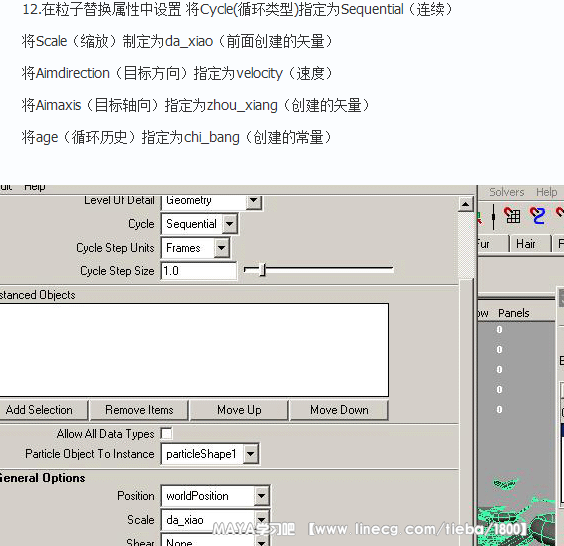The width and height of the screenshot is (564, 546).
Task: Open the Help menu in the Maya window
Action: pyautogui.click(x=546, y=192)
